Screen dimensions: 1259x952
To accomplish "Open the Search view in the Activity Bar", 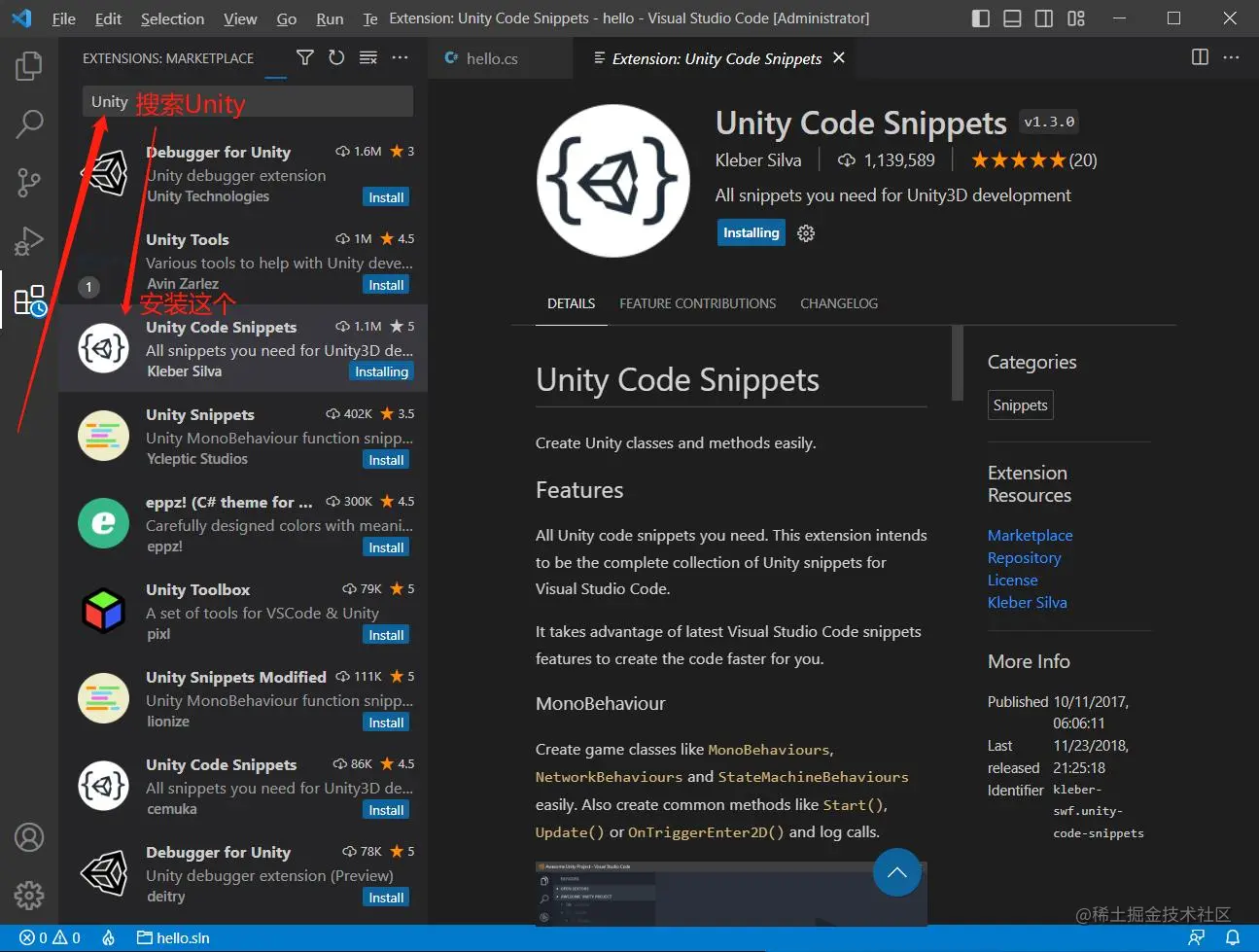I will click(x=28, y=123).
